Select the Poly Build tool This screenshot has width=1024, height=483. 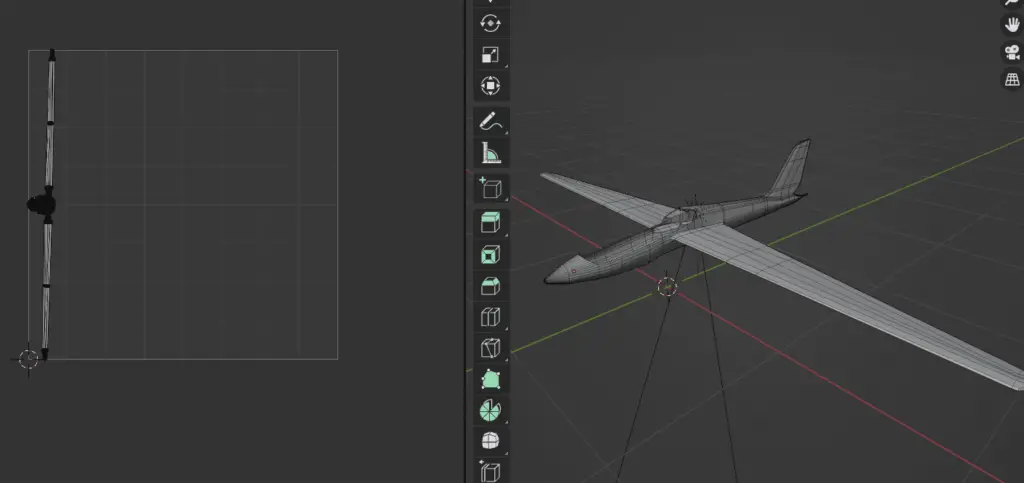[490, 380]
